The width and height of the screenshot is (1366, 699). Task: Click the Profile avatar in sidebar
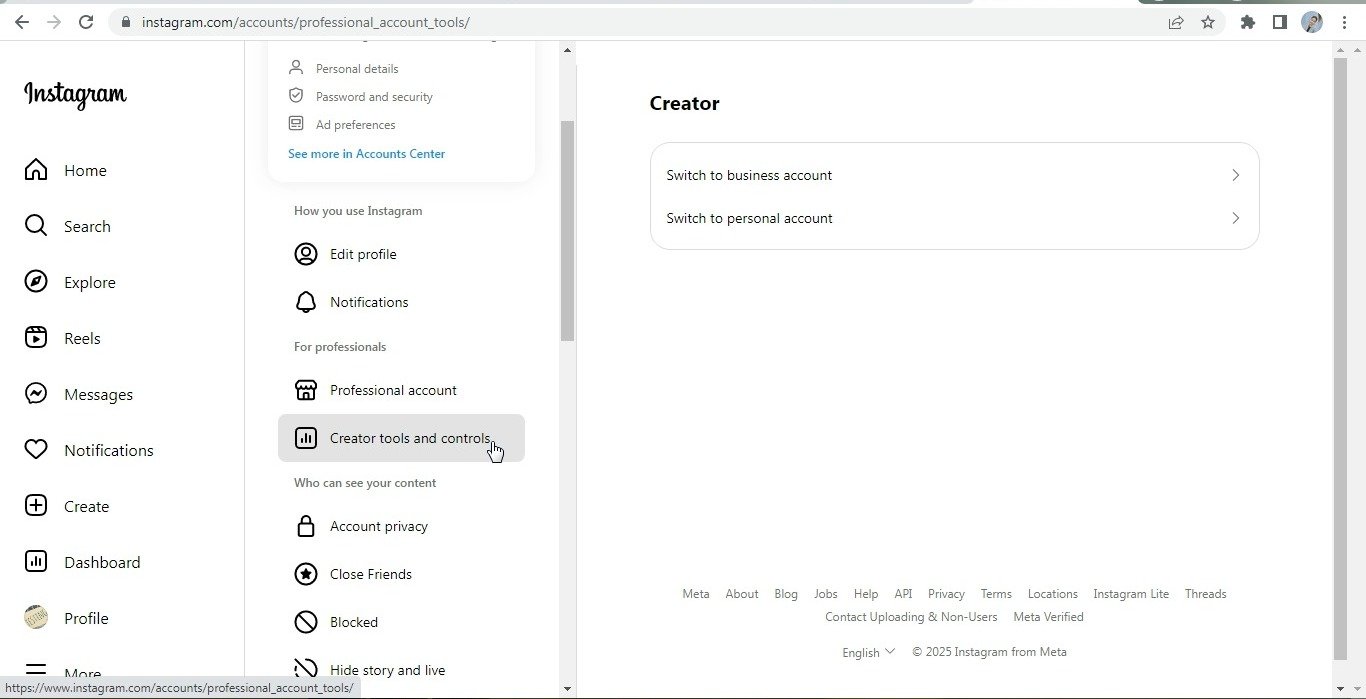point(36,618)
